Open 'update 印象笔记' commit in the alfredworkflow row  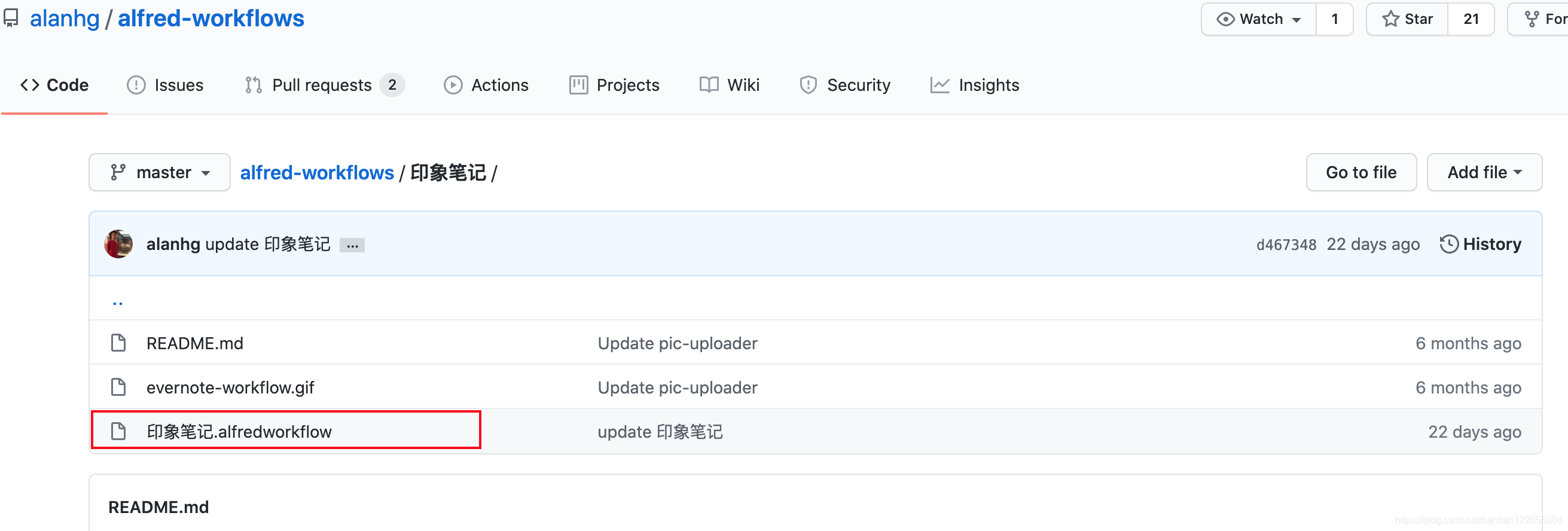click(660, 432)
